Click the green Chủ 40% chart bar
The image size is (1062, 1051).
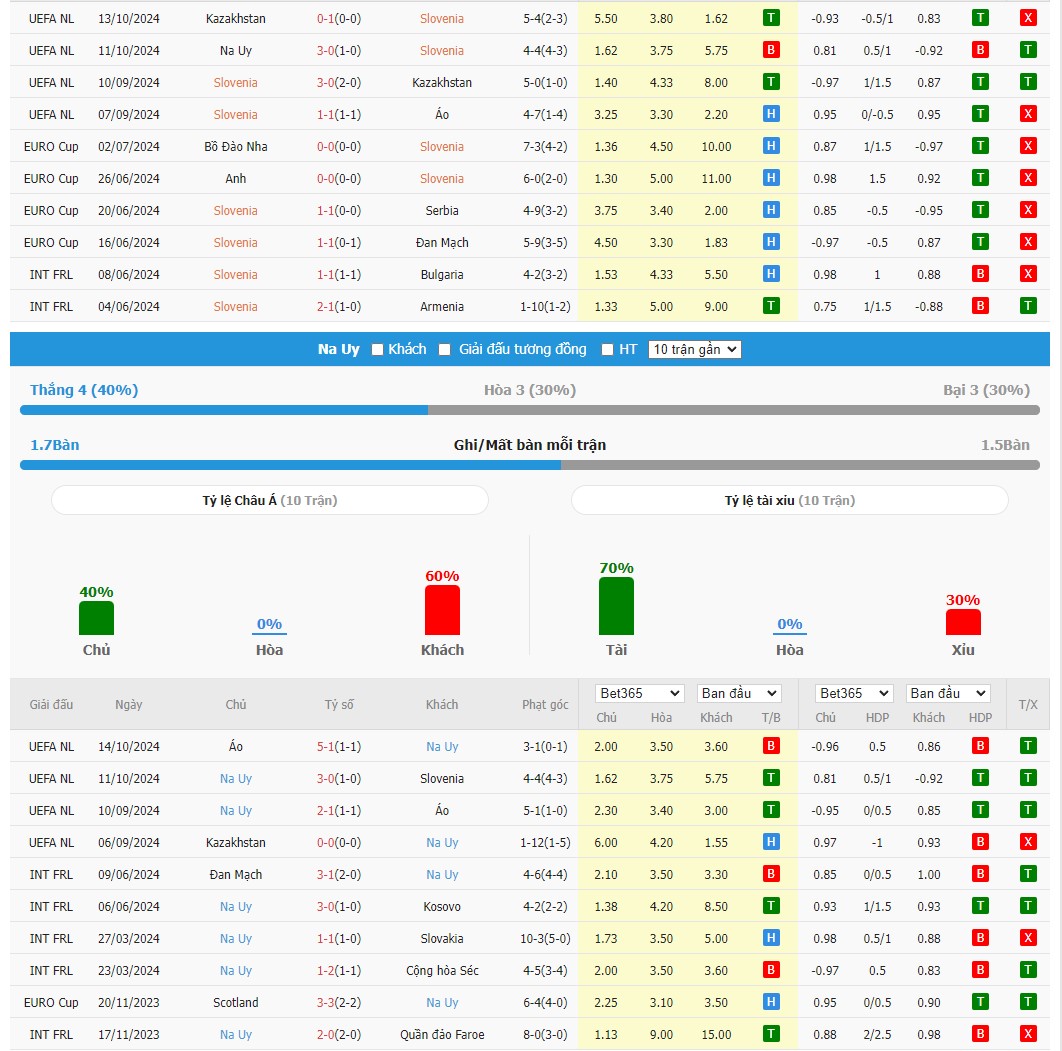point(96,618)
